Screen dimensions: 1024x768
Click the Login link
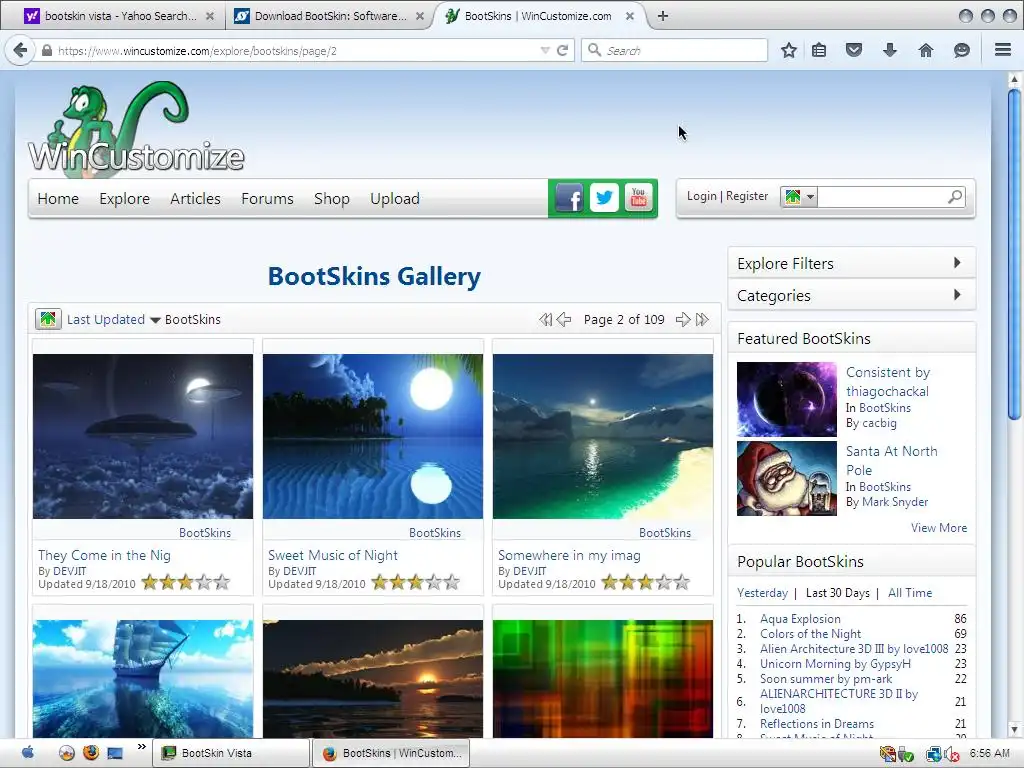(x=701, y=196)
